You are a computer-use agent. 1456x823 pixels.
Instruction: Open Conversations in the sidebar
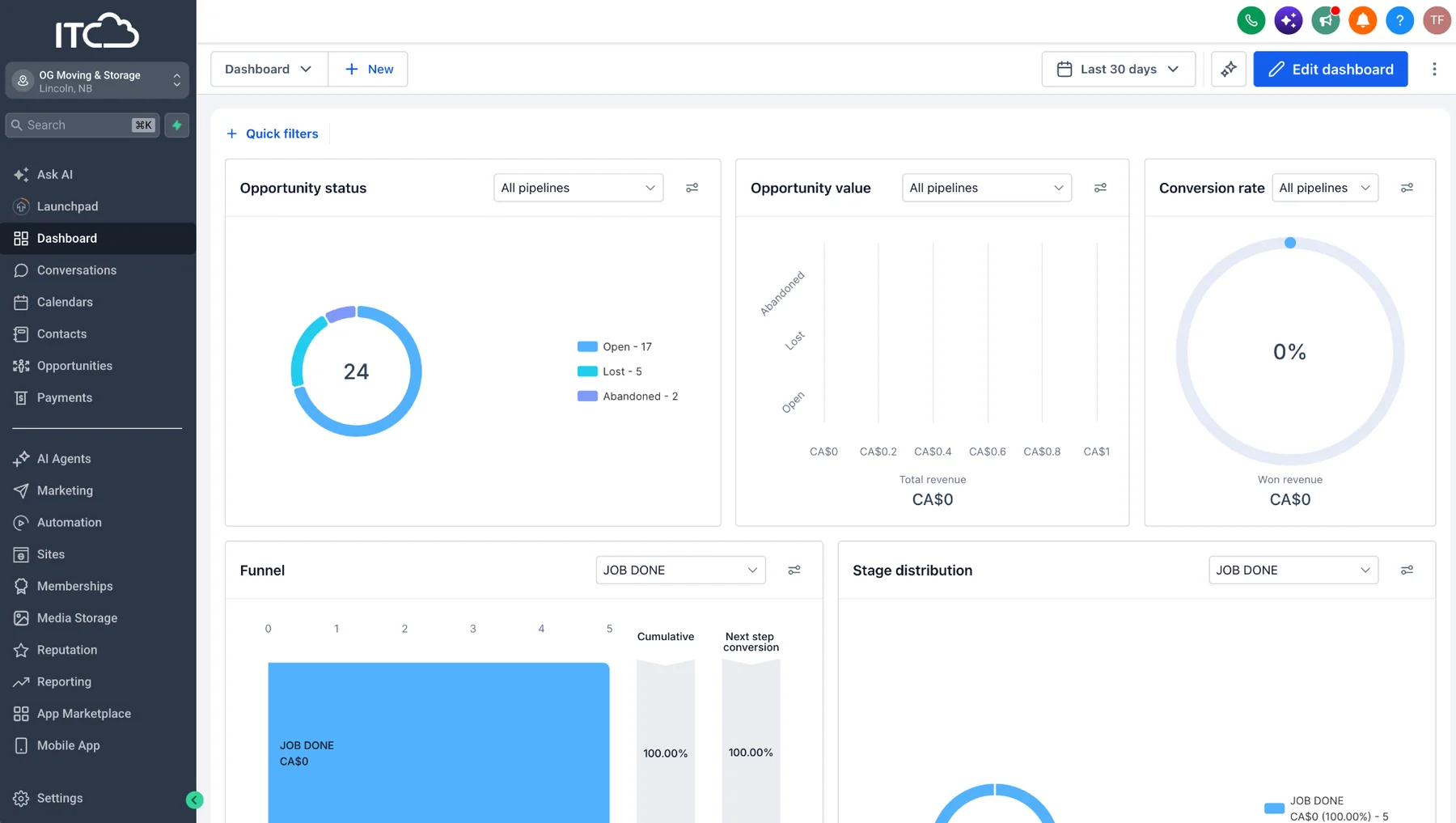pos(98,270)
